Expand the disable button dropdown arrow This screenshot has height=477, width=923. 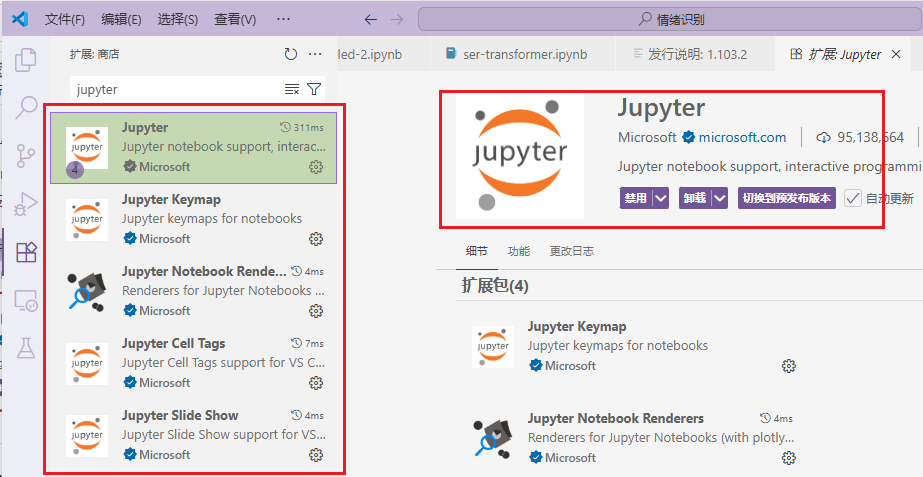point(661,198)
